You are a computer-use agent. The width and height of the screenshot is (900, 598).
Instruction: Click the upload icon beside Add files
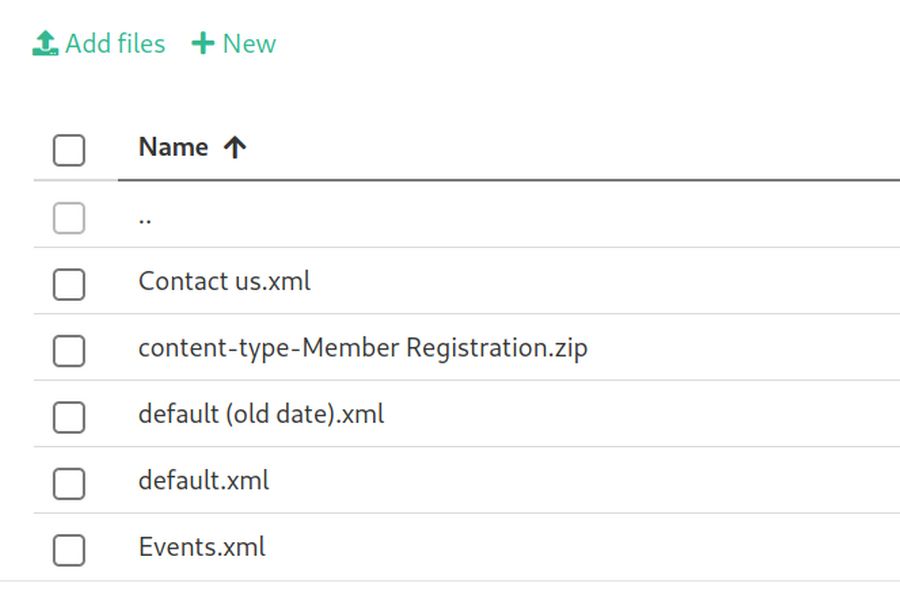[46, 44]
